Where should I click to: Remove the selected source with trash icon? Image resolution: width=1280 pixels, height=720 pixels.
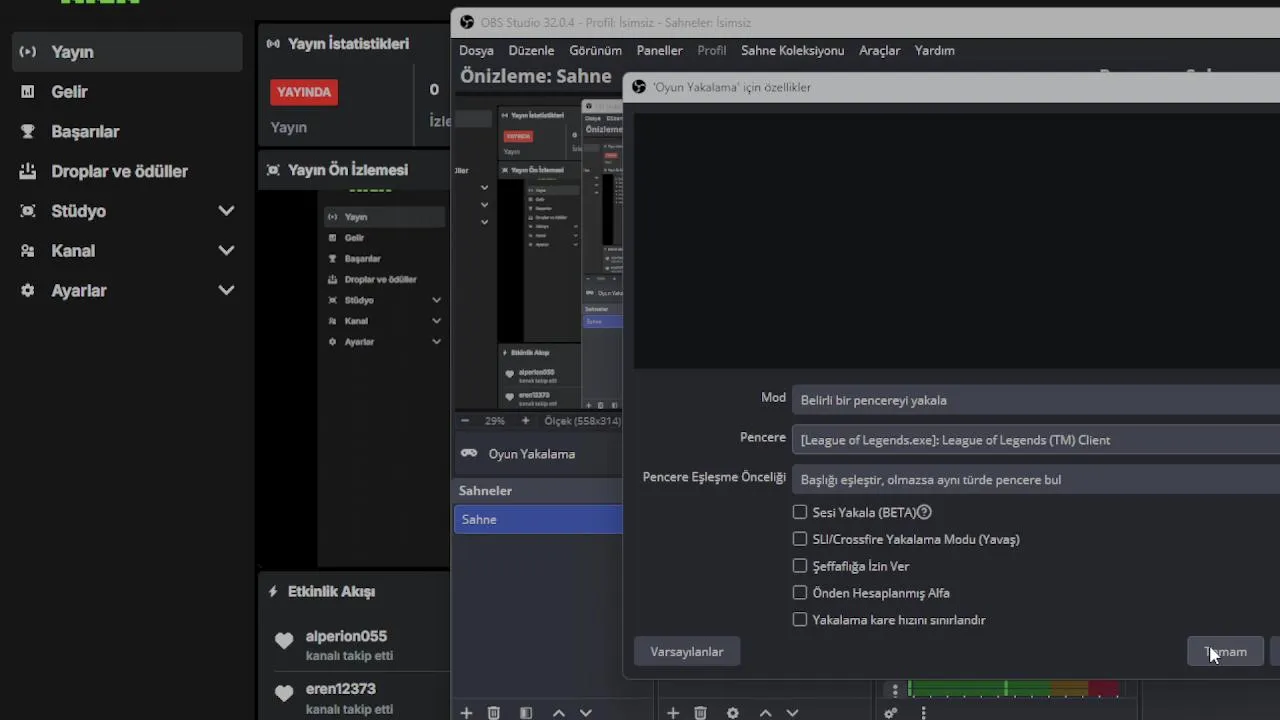701,713
